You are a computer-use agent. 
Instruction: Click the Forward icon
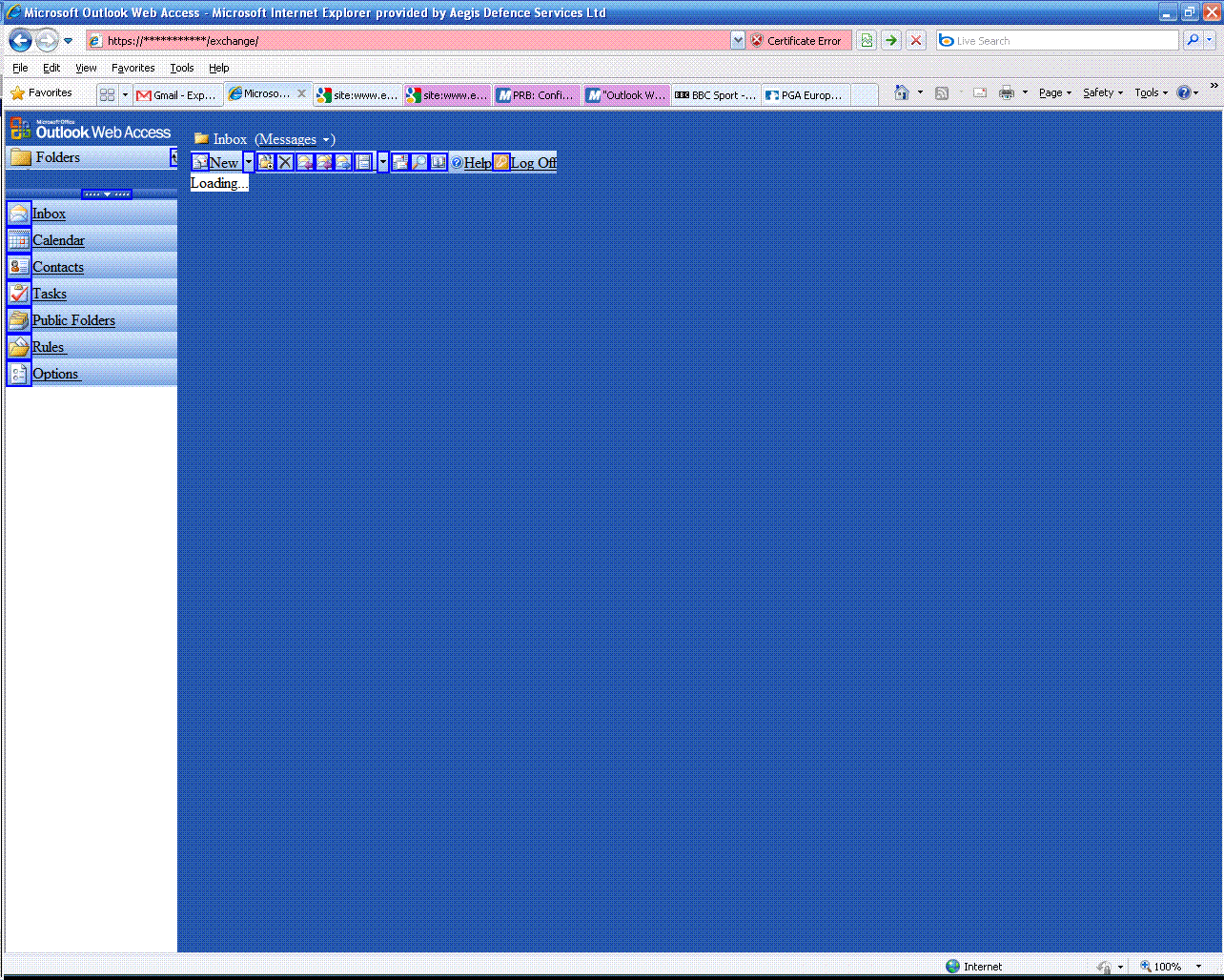pyautogui.click(x=343, y=162)
